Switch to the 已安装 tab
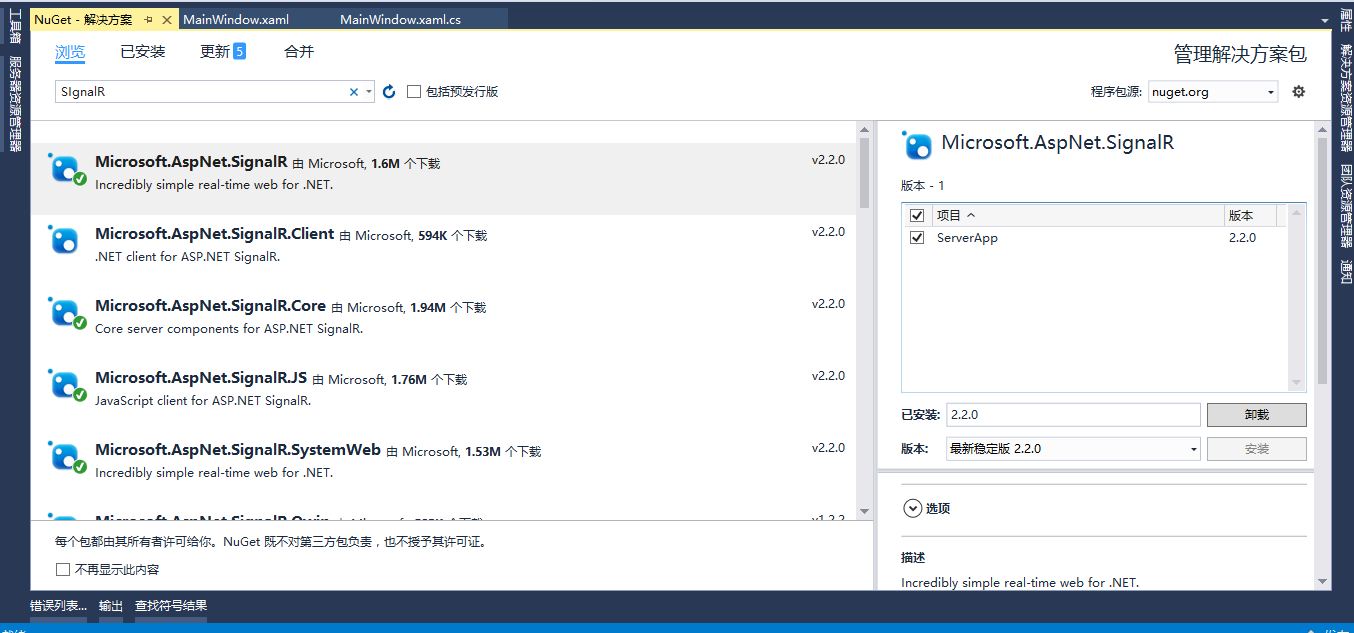Screen dimensions: 1354x633 click(x=143, y=52)
